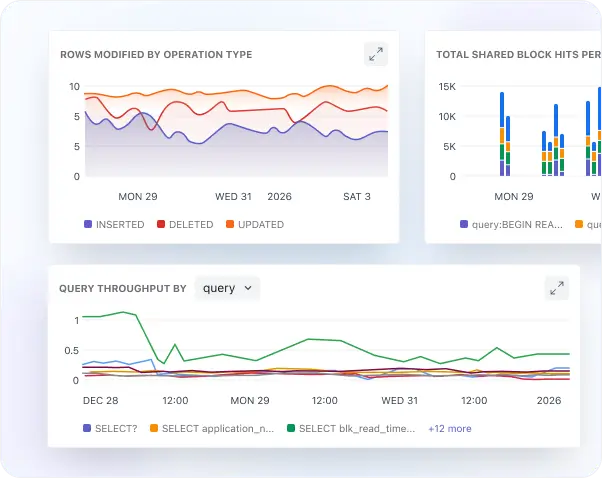Show the +12 more legend entries
The image size is (602, 478).
450,428
